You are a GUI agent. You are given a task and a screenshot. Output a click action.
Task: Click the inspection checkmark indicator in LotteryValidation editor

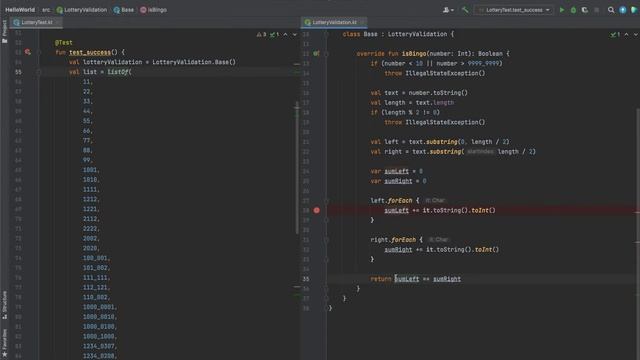[x=615, y=35]
